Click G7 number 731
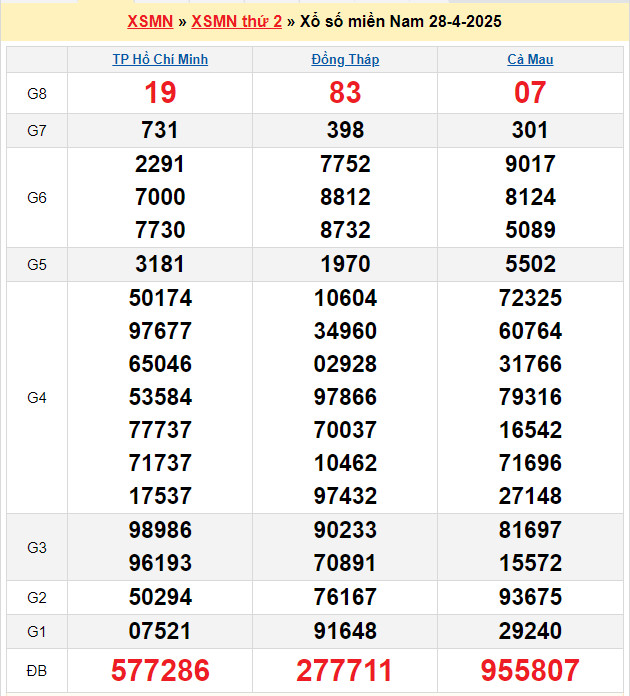The width and height of the screenshot is (630, 696). point(160,130)
